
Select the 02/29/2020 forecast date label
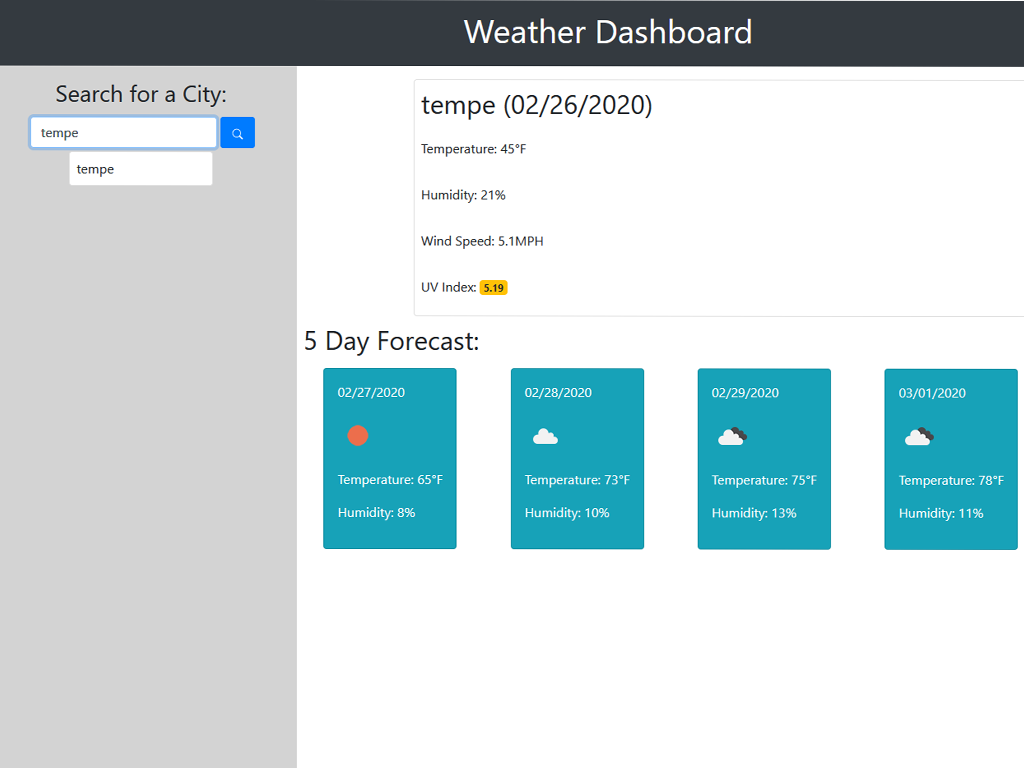(x=745, y=393)
